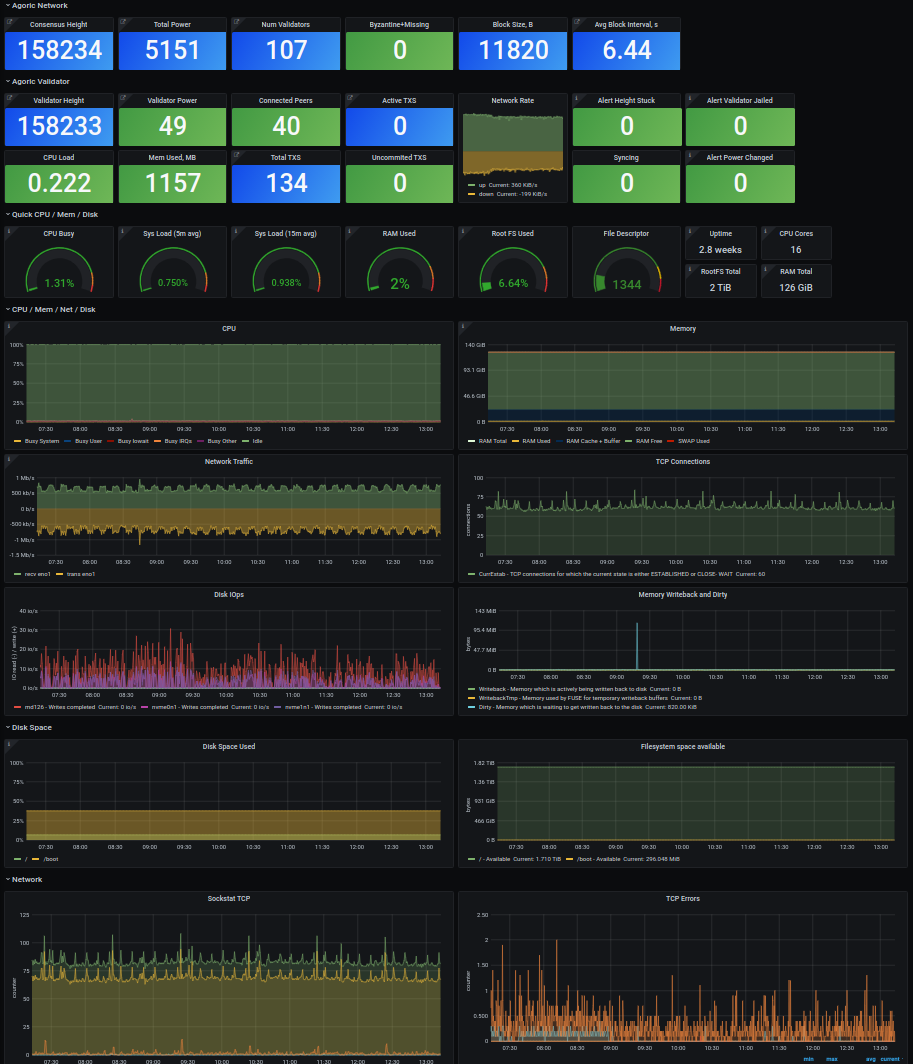Show info icon on Alert Power Changed panel

click(x=690, y=155)
